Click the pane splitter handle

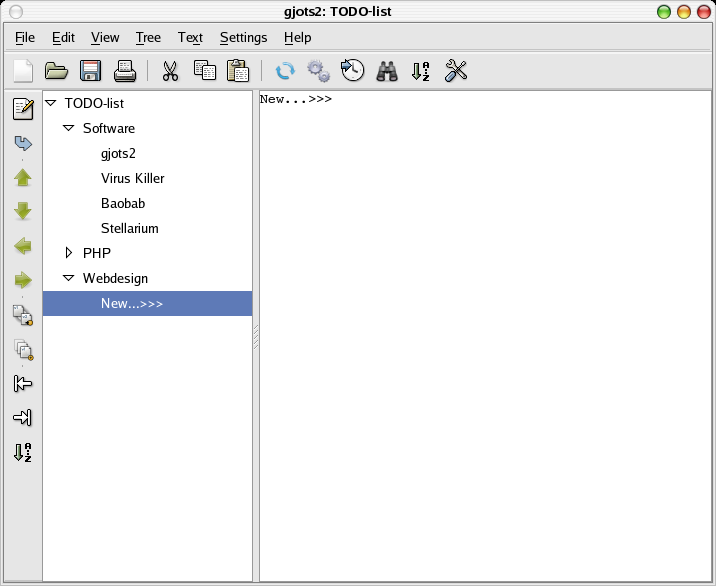[x=256, y=337]
